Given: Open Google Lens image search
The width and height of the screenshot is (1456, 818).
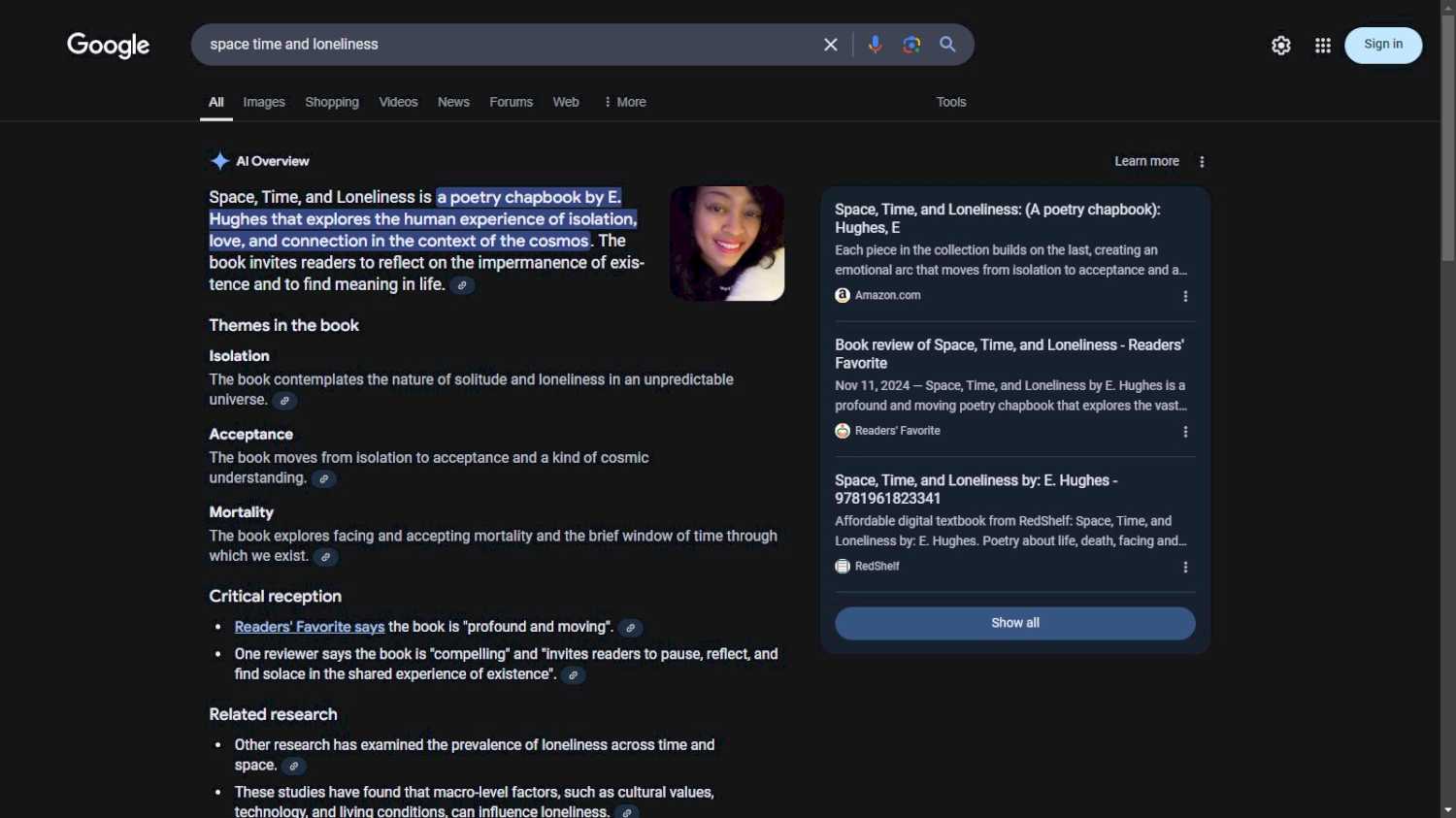Looking at the screenshot, I should (x=911, y=45).
